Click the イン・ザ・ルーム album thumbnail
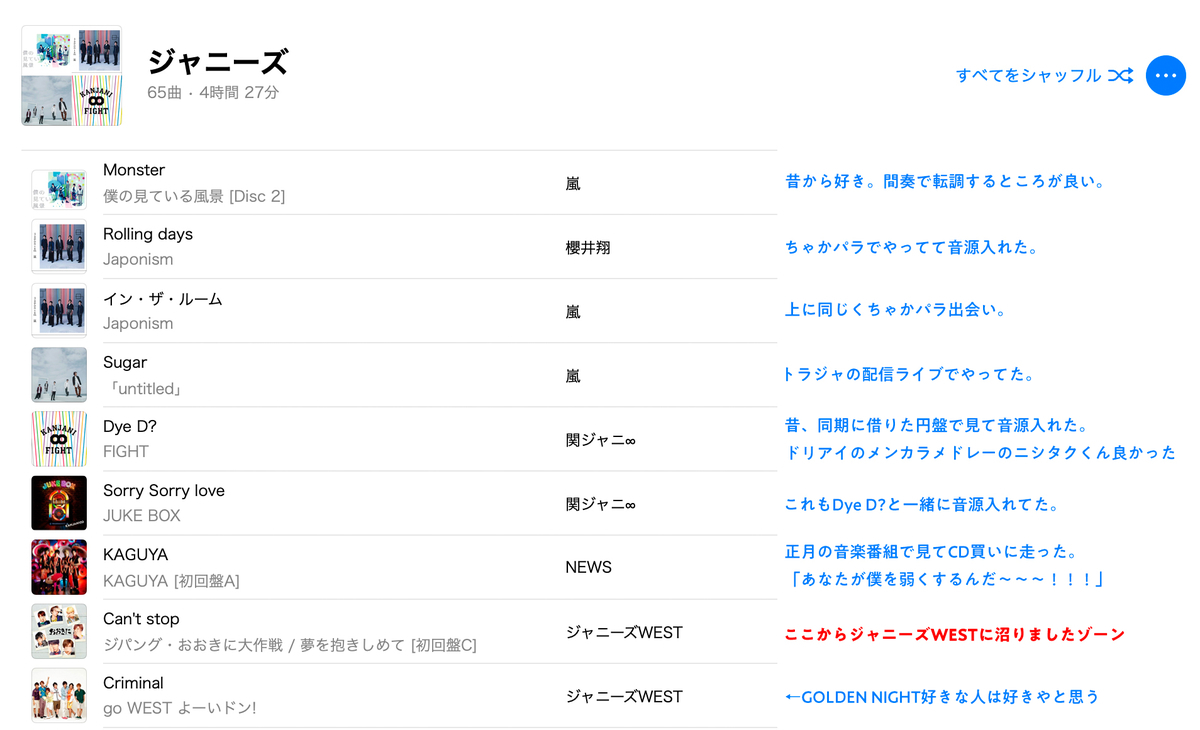This screenshot has height=730, width=1200. [x=59, y=311]
